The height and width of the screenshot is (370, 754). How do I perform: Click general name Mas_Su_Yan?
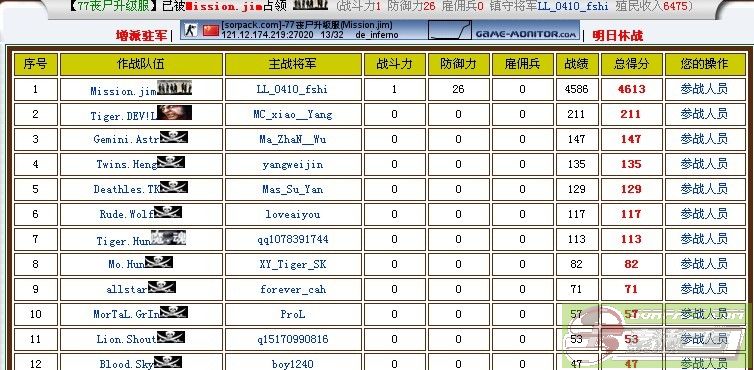(292, 190)
